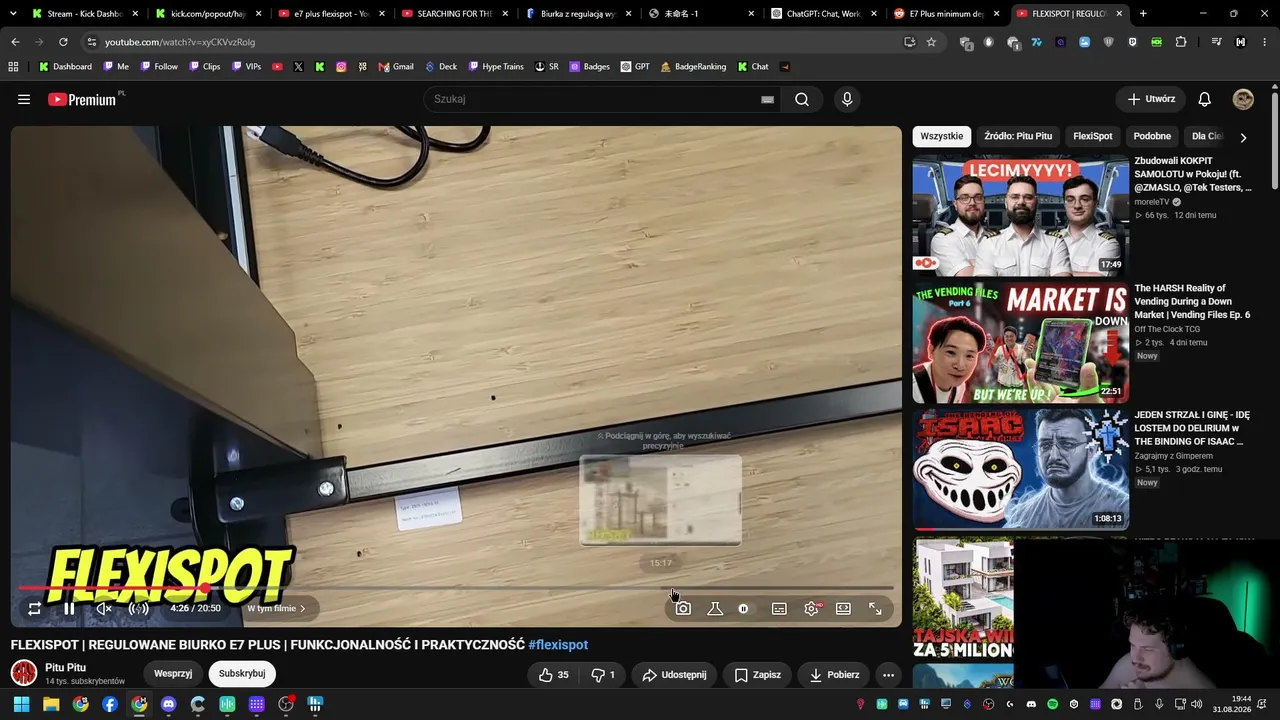Open the extensions puzzle icon

[x=1181, y=42]
